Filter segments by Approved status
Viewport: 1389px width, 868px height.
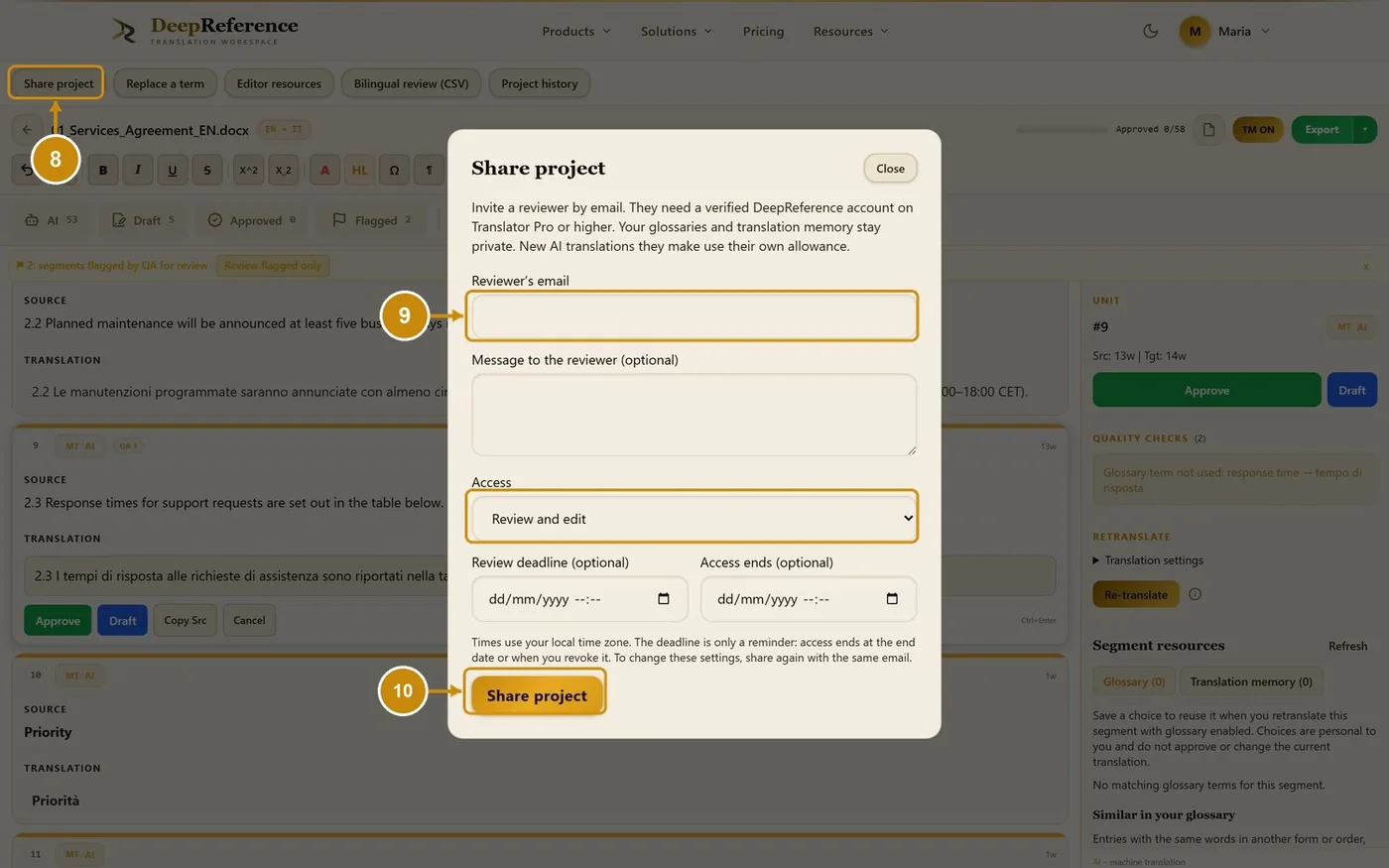[251, 220]
